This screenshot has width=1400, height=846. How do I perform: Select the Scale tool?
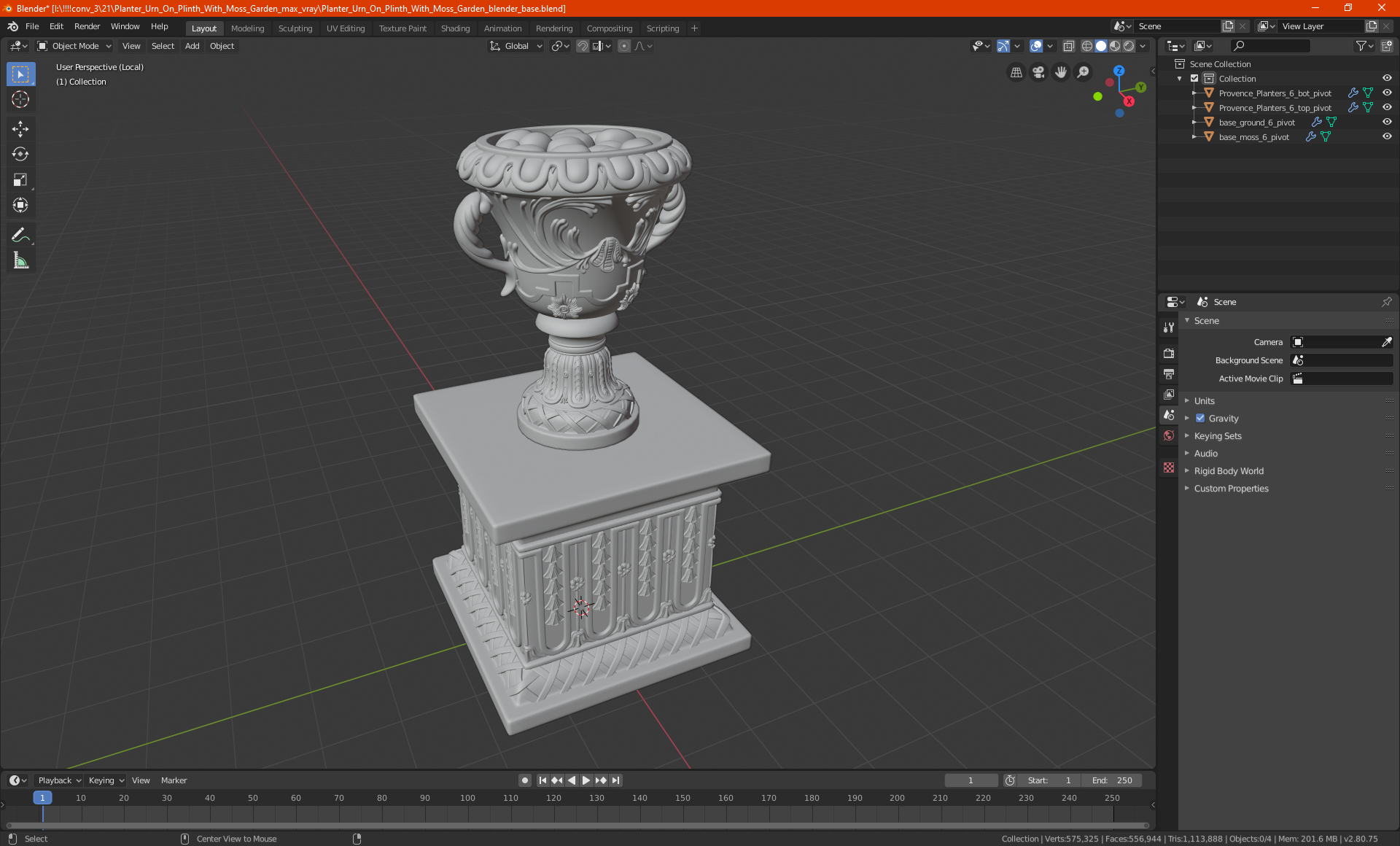point(20,179)
